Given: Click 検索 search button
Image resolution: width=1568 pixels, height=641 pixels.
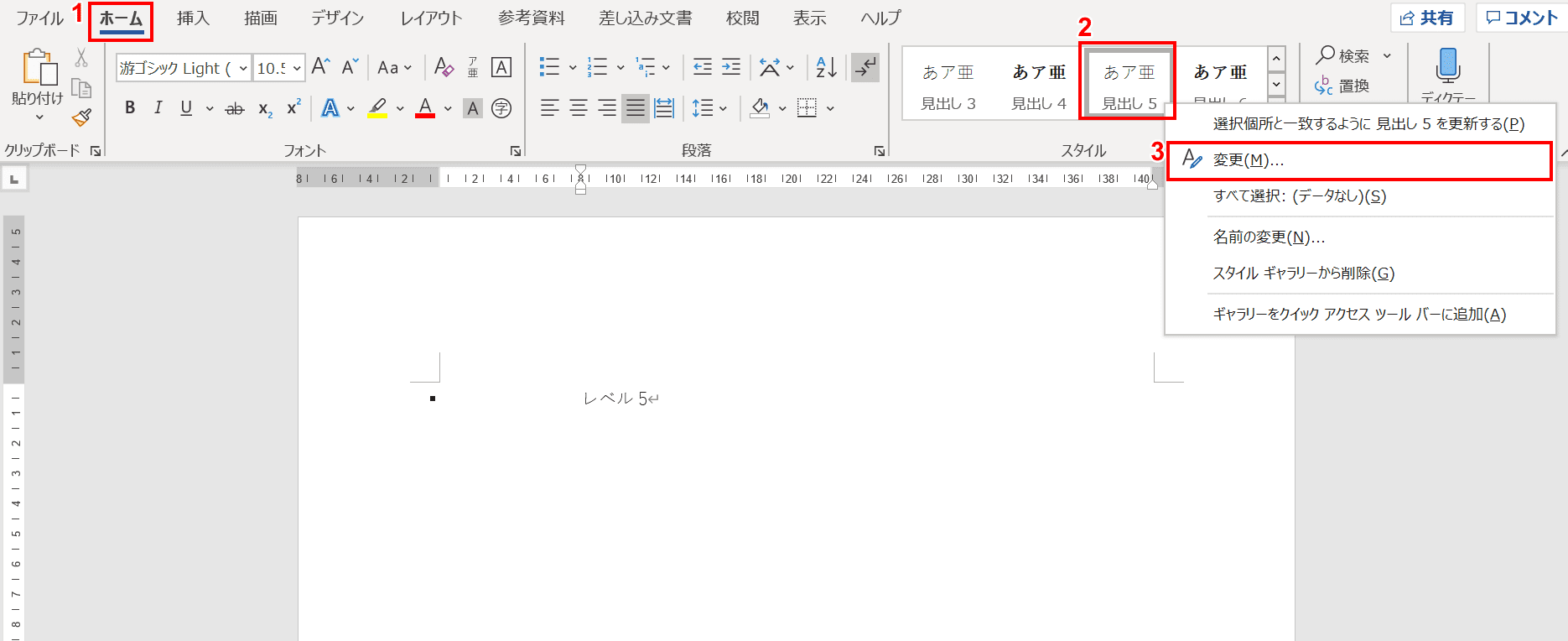Looking at the screenshot, I should tap(1343, 55).
